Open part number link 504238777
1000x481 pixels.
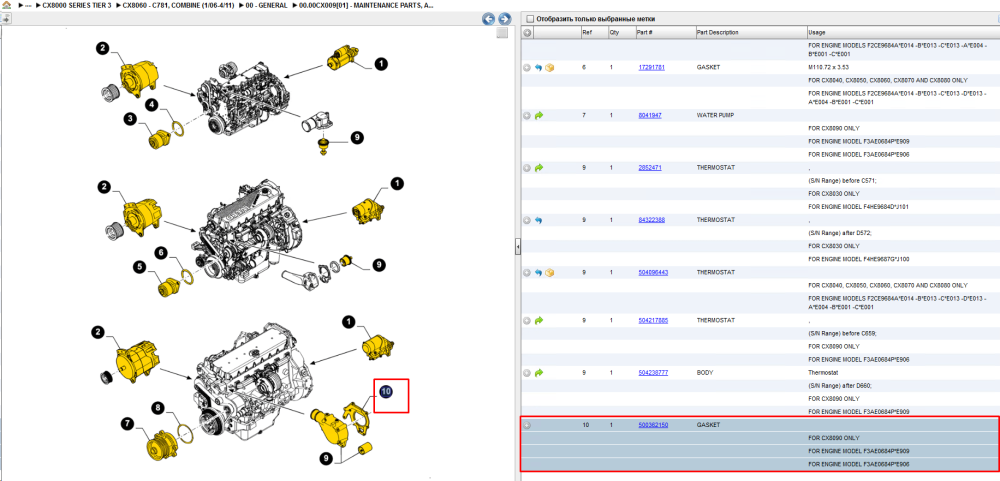pos(653,373)
